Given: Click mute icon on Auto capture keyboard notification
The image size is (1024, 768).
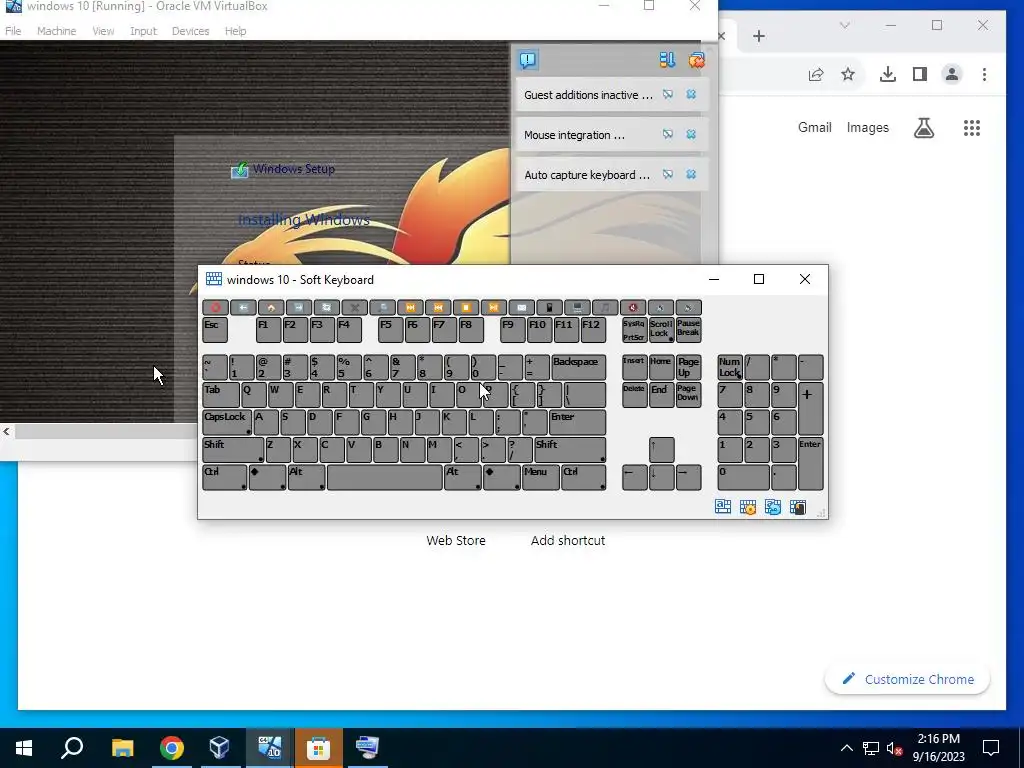Looking at the screenshot, I should pos(667,174).
